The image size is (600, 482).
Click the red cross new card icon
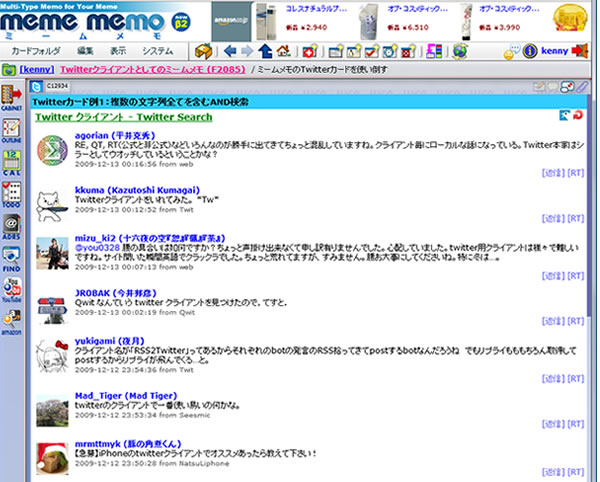click(x=310, y=51)
